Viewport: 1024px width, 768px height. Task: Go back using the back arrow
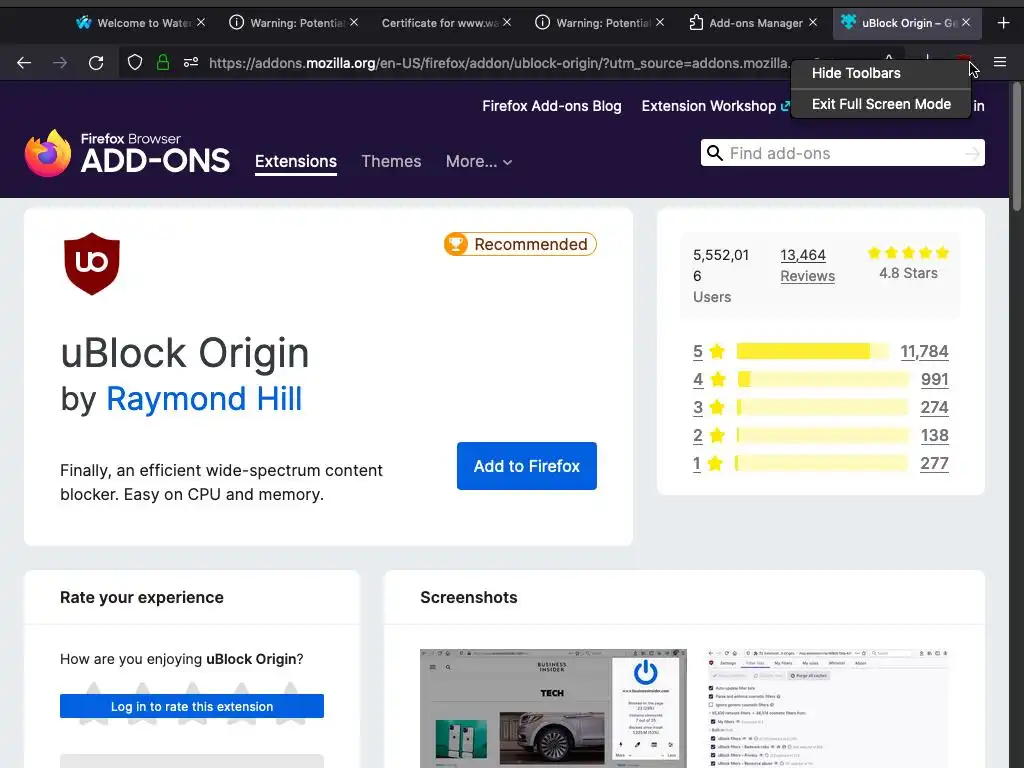pos(24,63)
